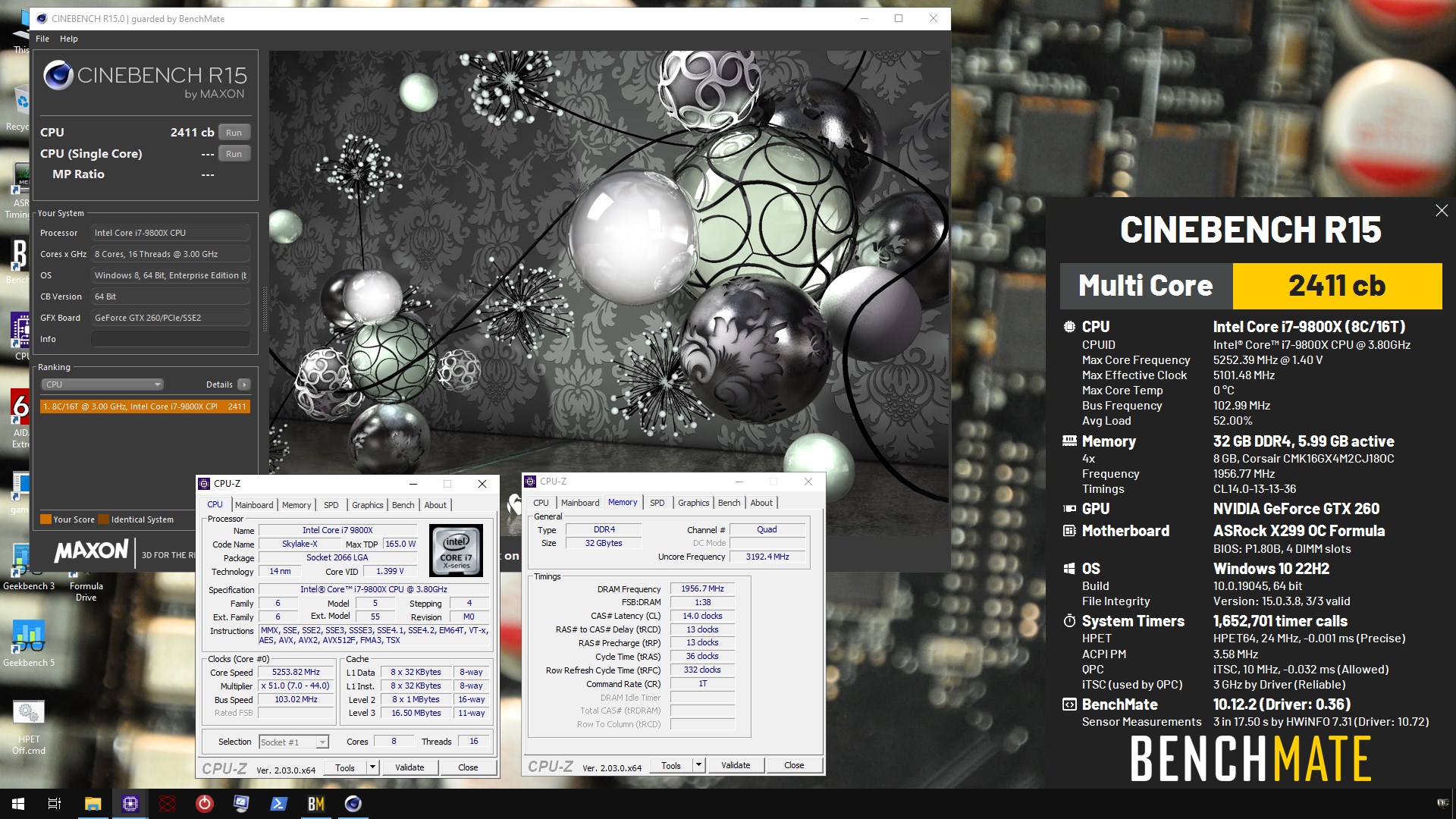
Task: Click the Processor field Intel Core i7-9800X
Action: coord(171,233)
